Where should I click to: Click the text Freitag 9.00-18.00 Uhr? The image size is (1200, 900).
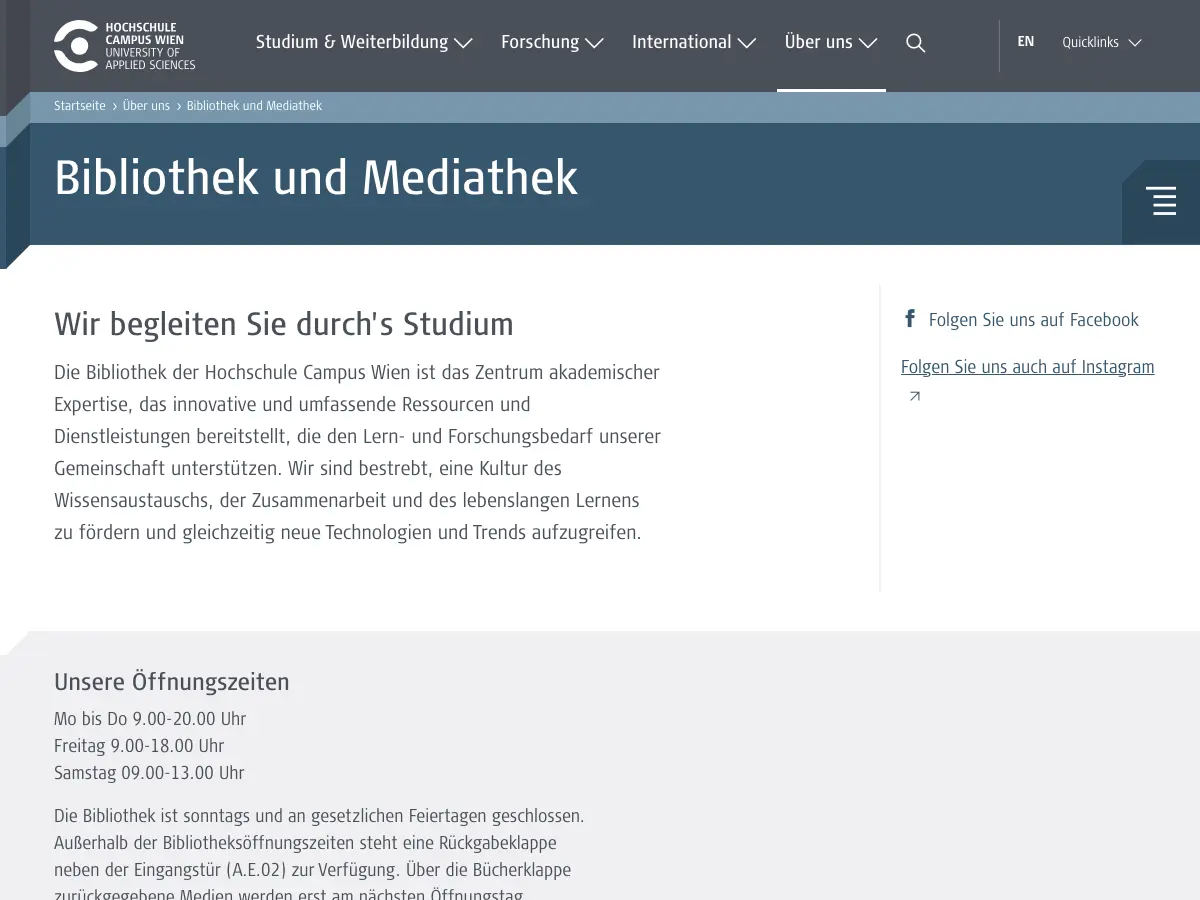point(139,746)
